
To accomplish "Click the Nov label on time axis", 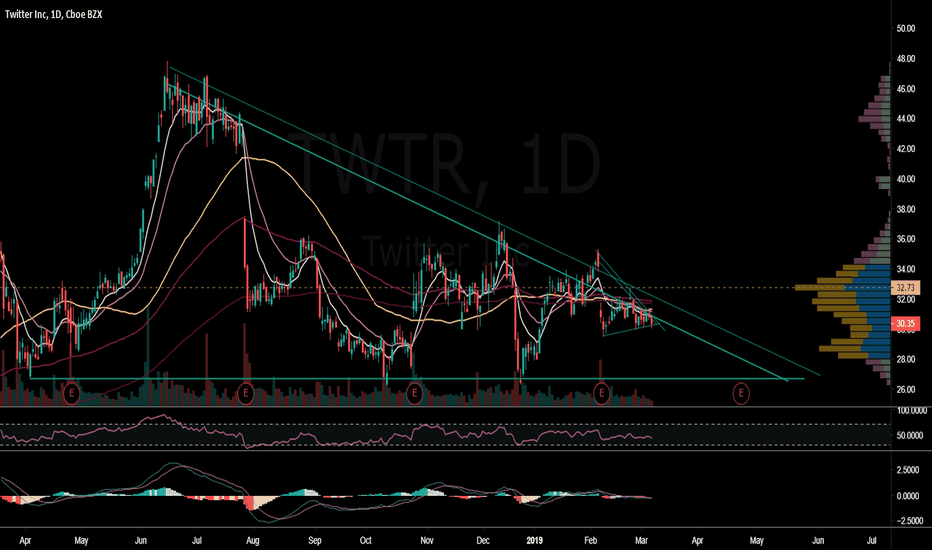I will tap(427, 540).
